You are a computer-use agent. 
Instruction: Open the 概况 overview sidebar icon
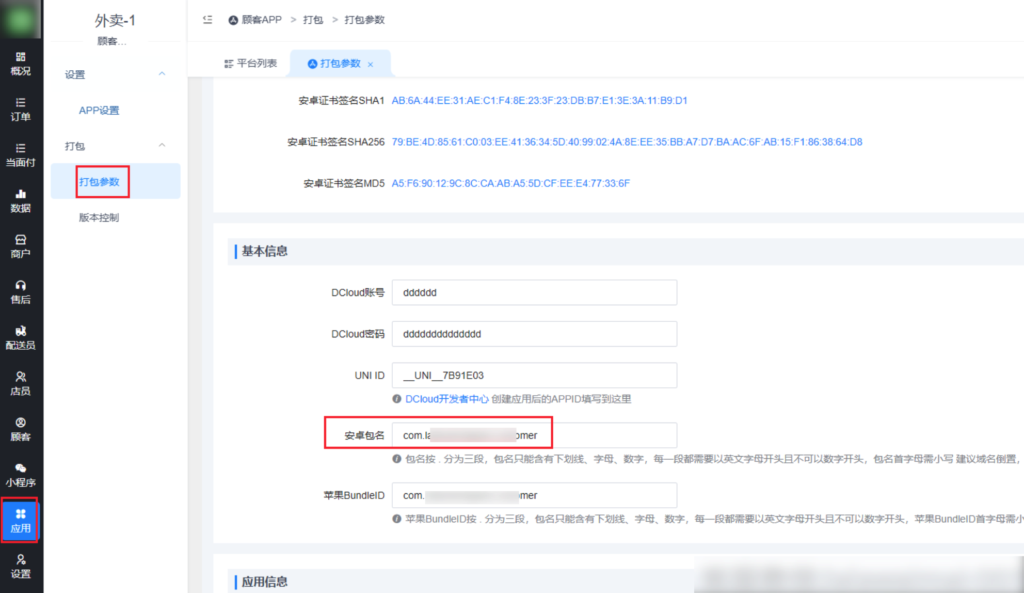[20, 63]
